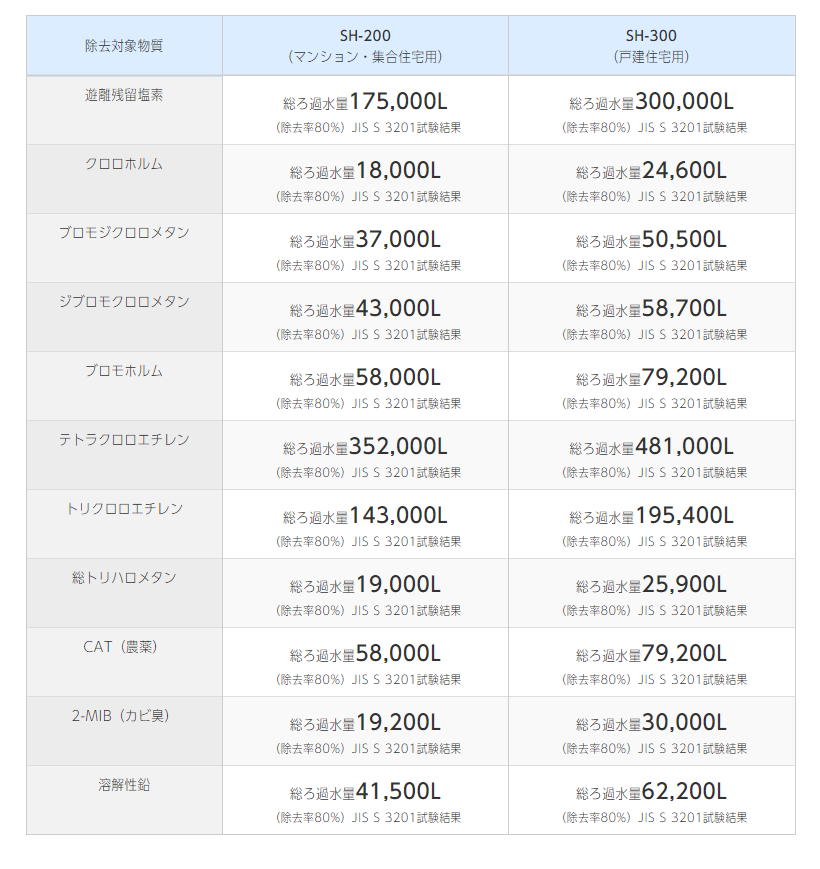Select the トリクロロエチレン row label
Viewport: 820px width, 869px height.
124,509
